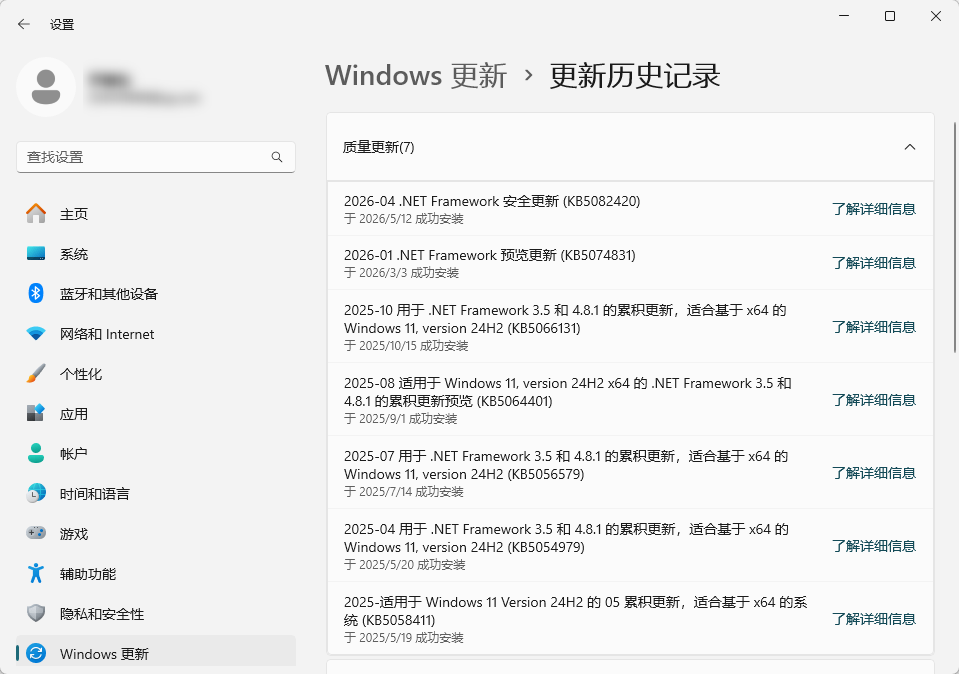Open 了解详细信息 for KB5056579
The image size is (959, 674).
pos(873,473)
